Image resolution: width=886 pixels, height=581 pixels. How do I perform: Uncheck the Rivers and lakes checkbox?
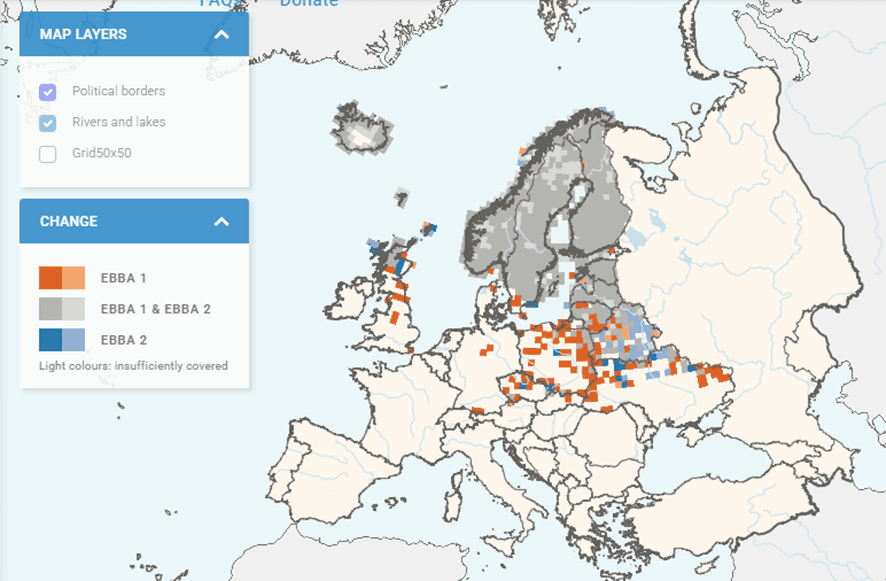(x=48, y=123)
